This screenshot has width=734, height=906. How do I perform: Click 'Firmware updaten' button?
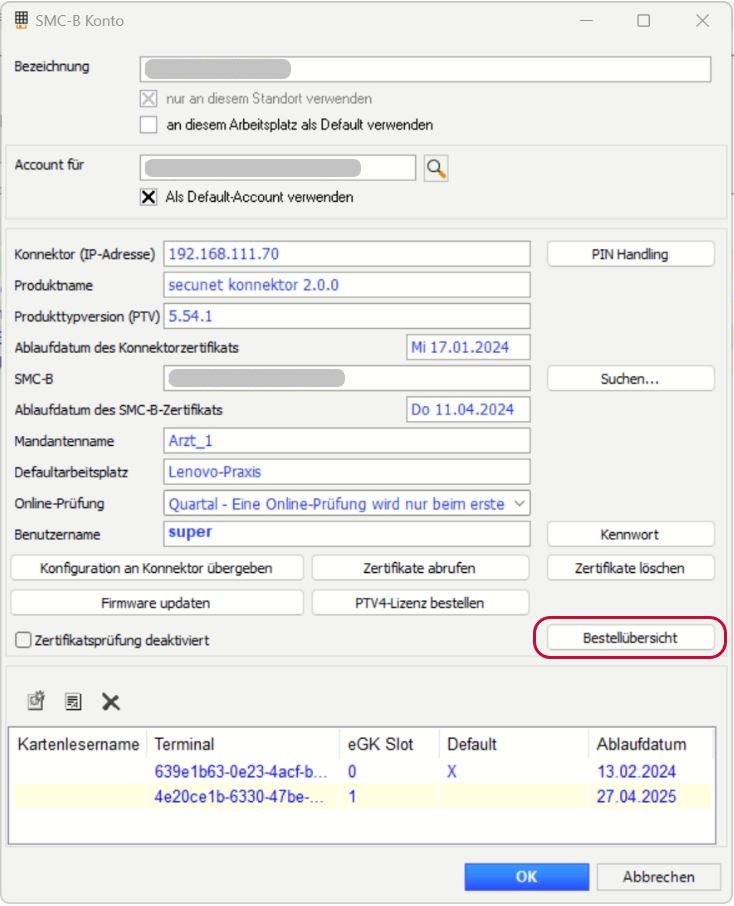pyautogui.click(x=157, y=603)
